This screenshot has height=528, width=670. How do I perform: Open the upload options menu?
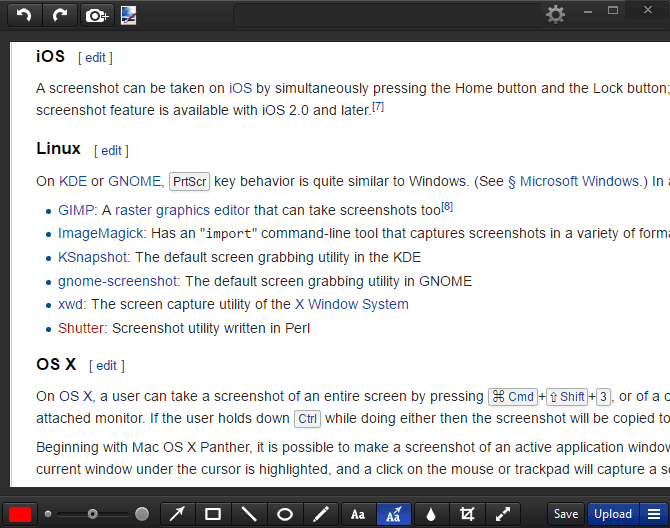coord(654,514)
